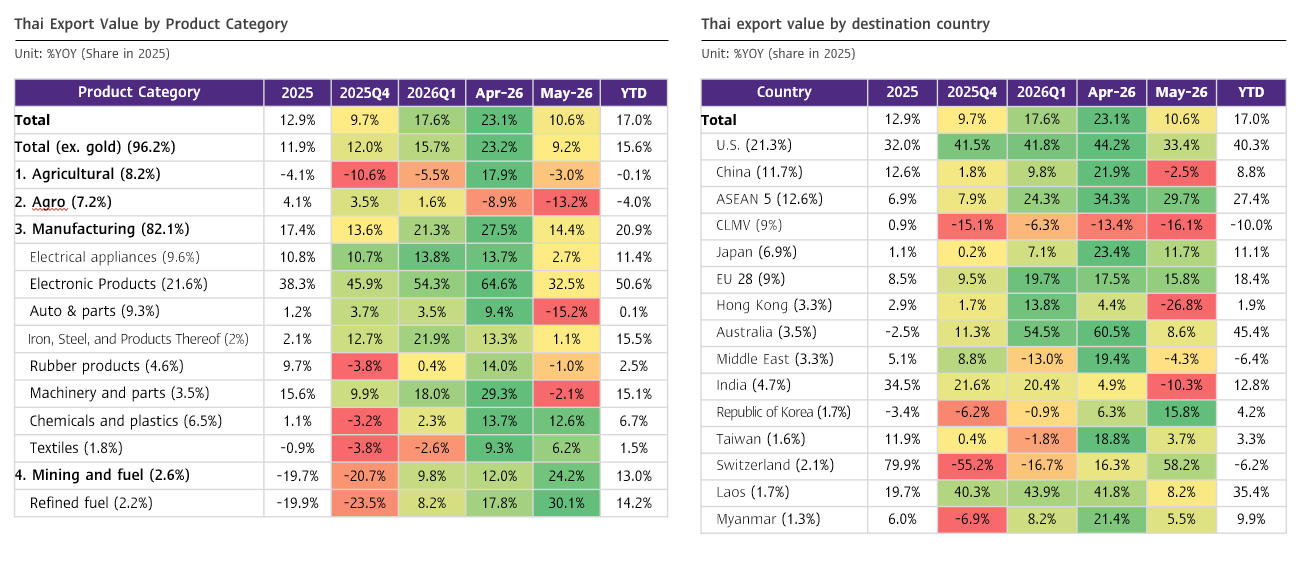Select the Mining and fuel row label
Screen dimensions: 1303x566
pyautogui.click(x=102, y=475)
